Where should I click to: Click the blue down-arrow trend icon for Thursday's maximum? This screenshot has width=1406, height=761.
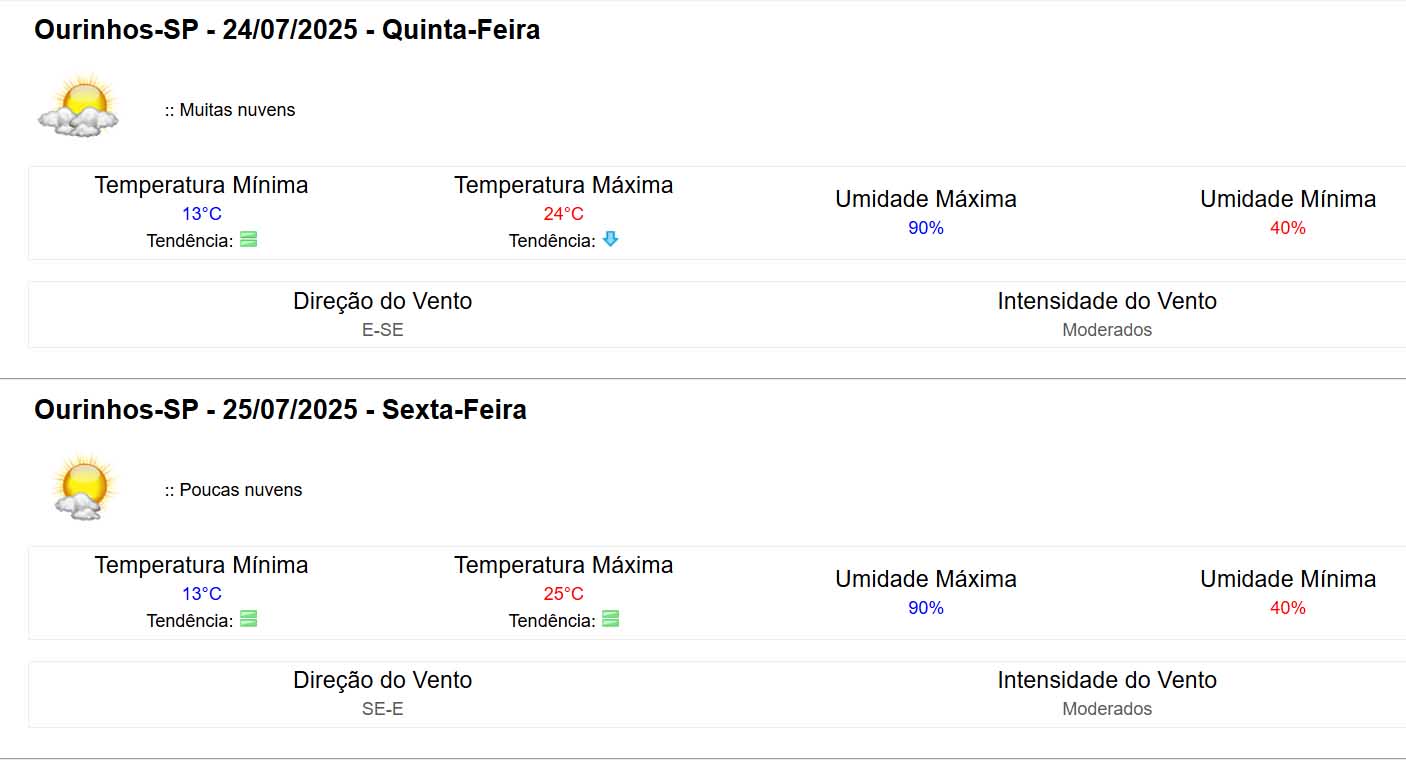[610, 240]
